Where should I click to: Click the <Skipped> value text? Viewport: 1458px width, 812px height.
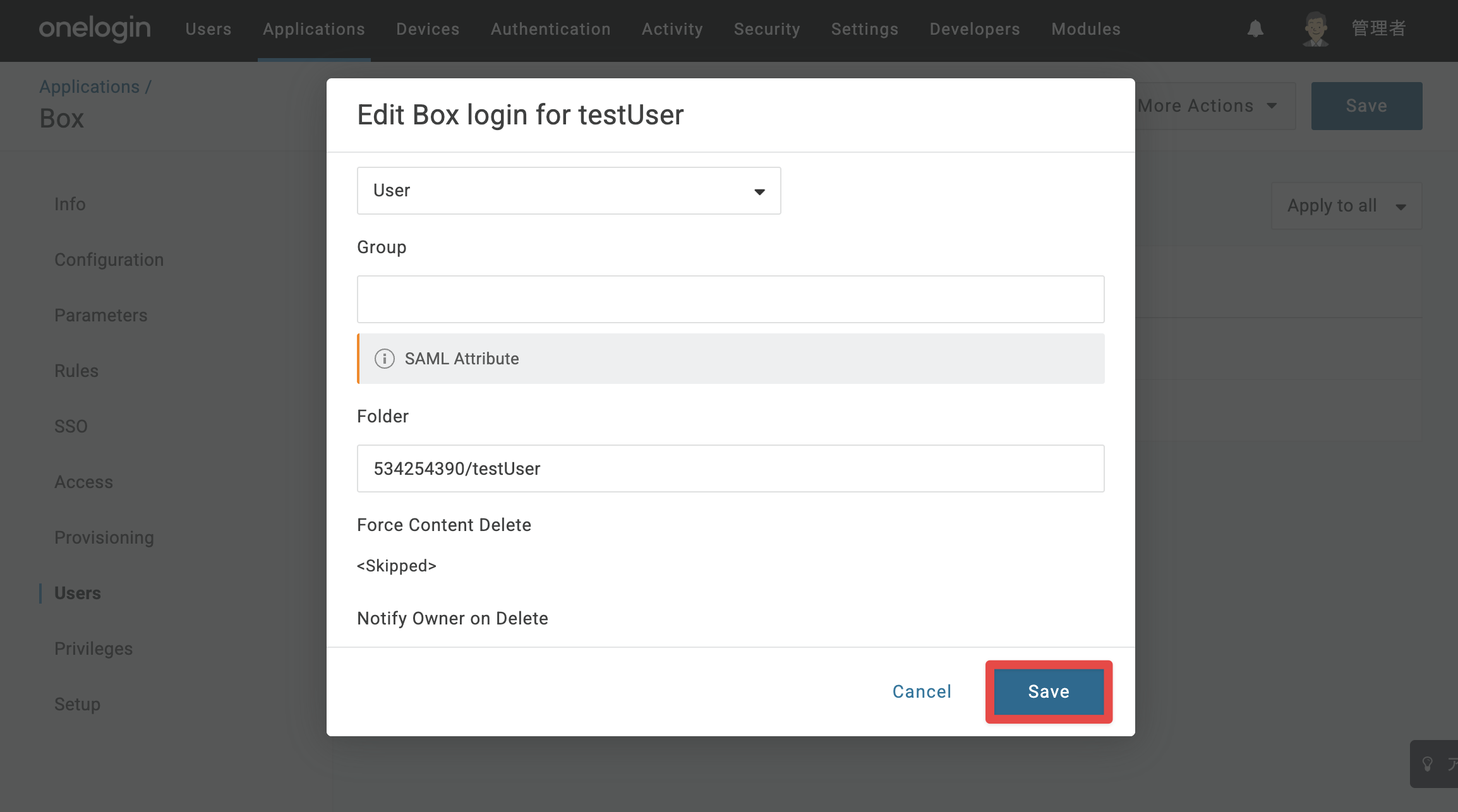[x=397, y=566]
